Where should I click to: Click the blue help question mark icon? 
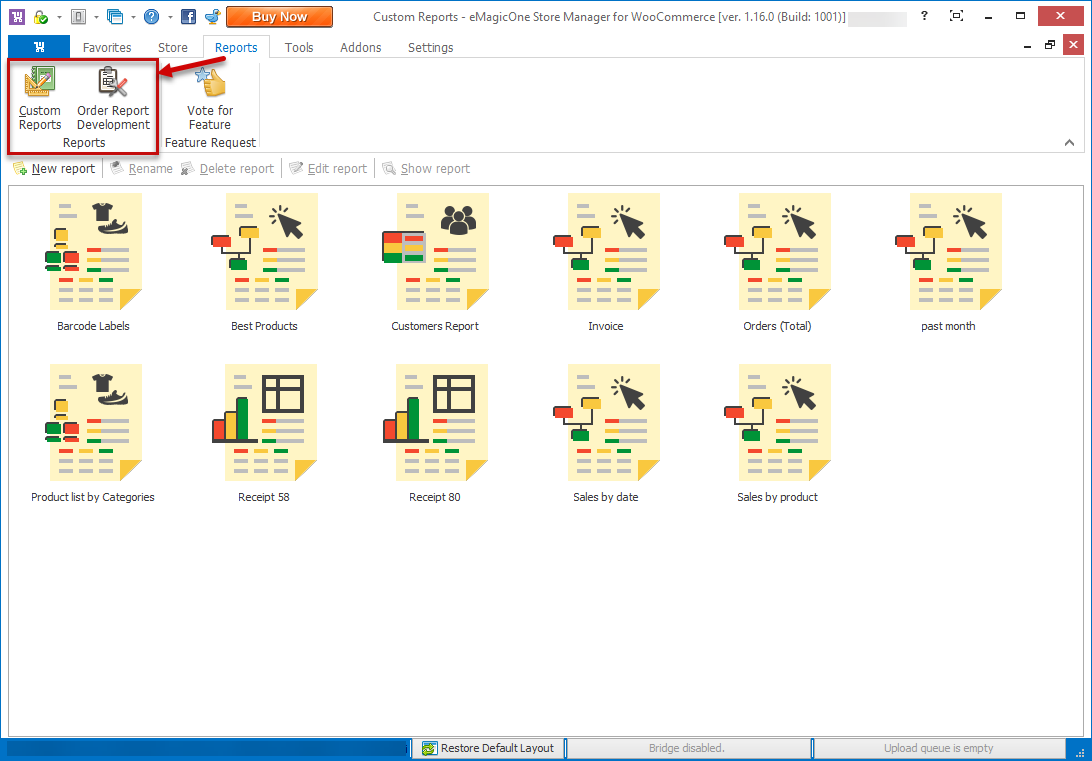click(151, 17)
